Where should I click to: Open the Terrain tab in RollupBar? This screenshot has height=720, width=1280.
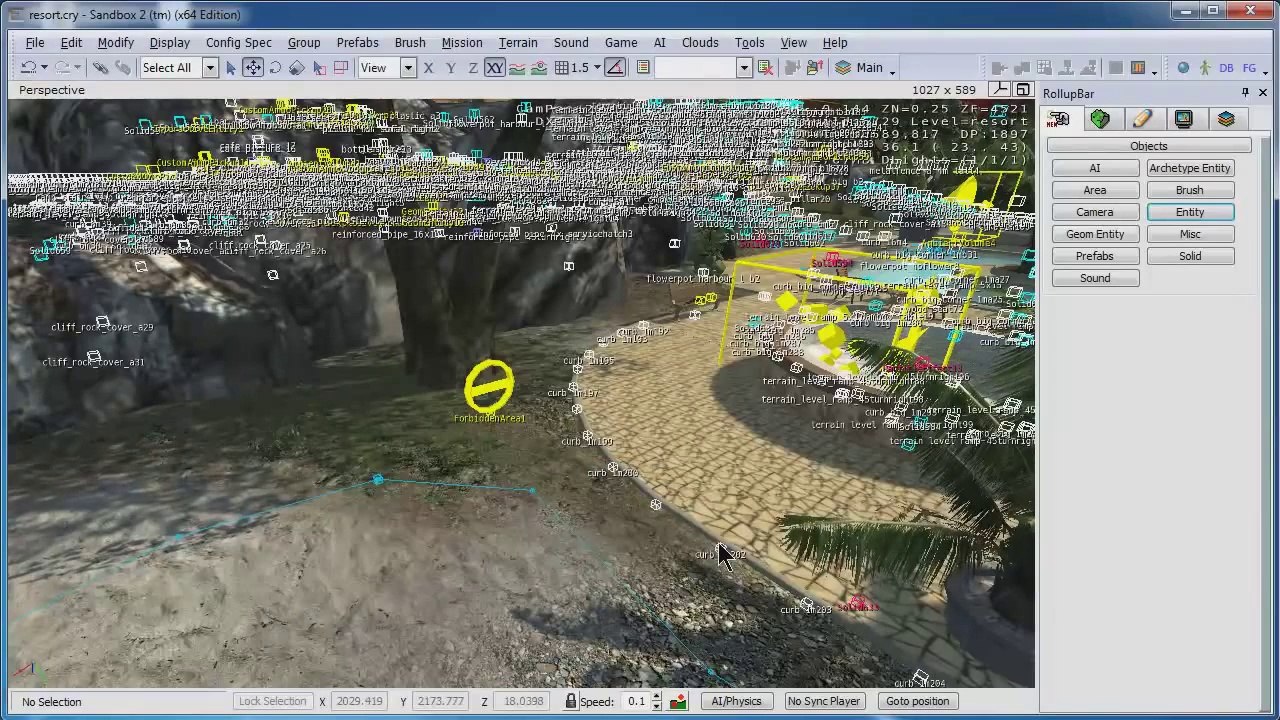1100,119
